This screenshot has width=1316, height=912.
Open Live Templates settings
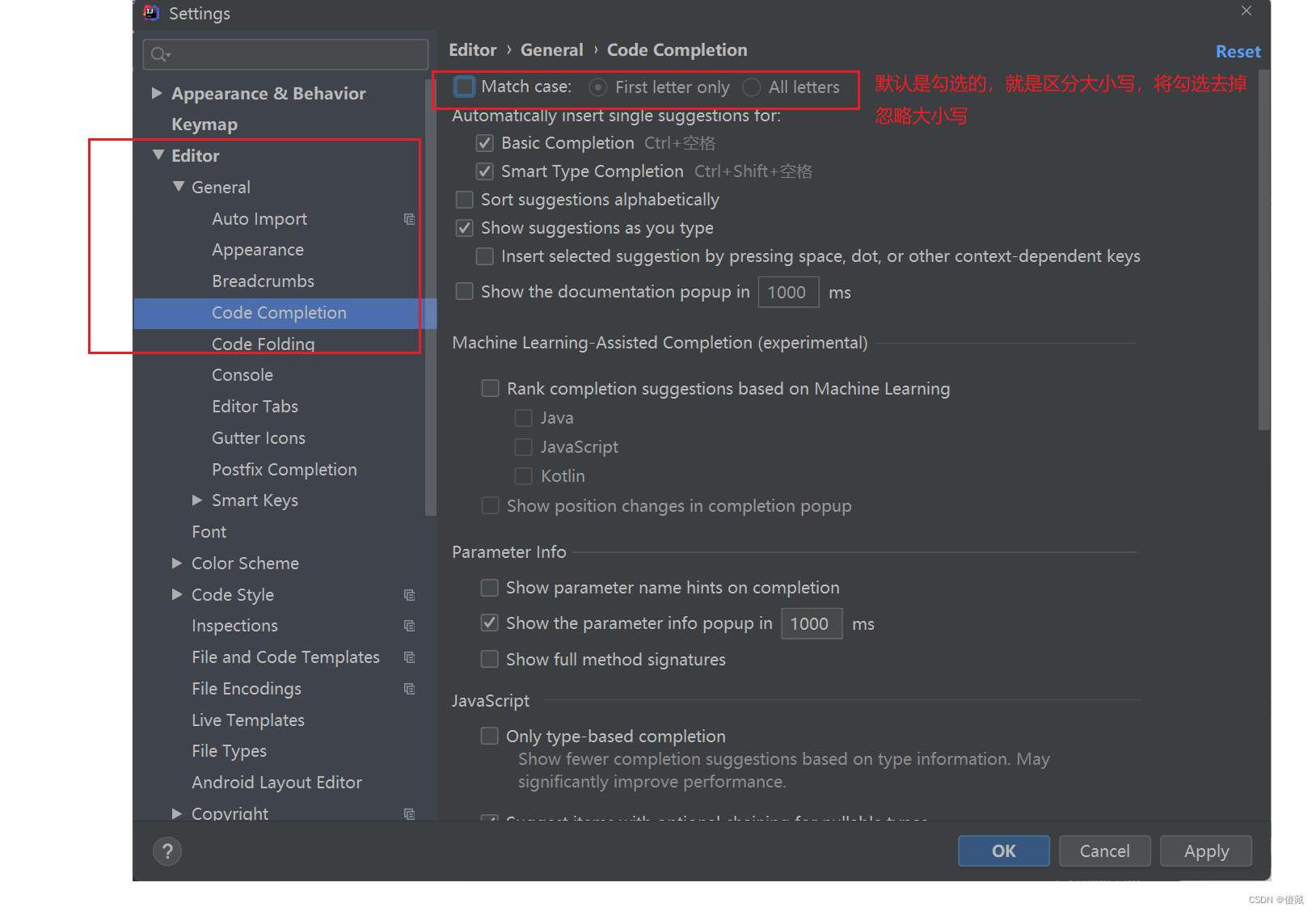[x=248, y=720]
